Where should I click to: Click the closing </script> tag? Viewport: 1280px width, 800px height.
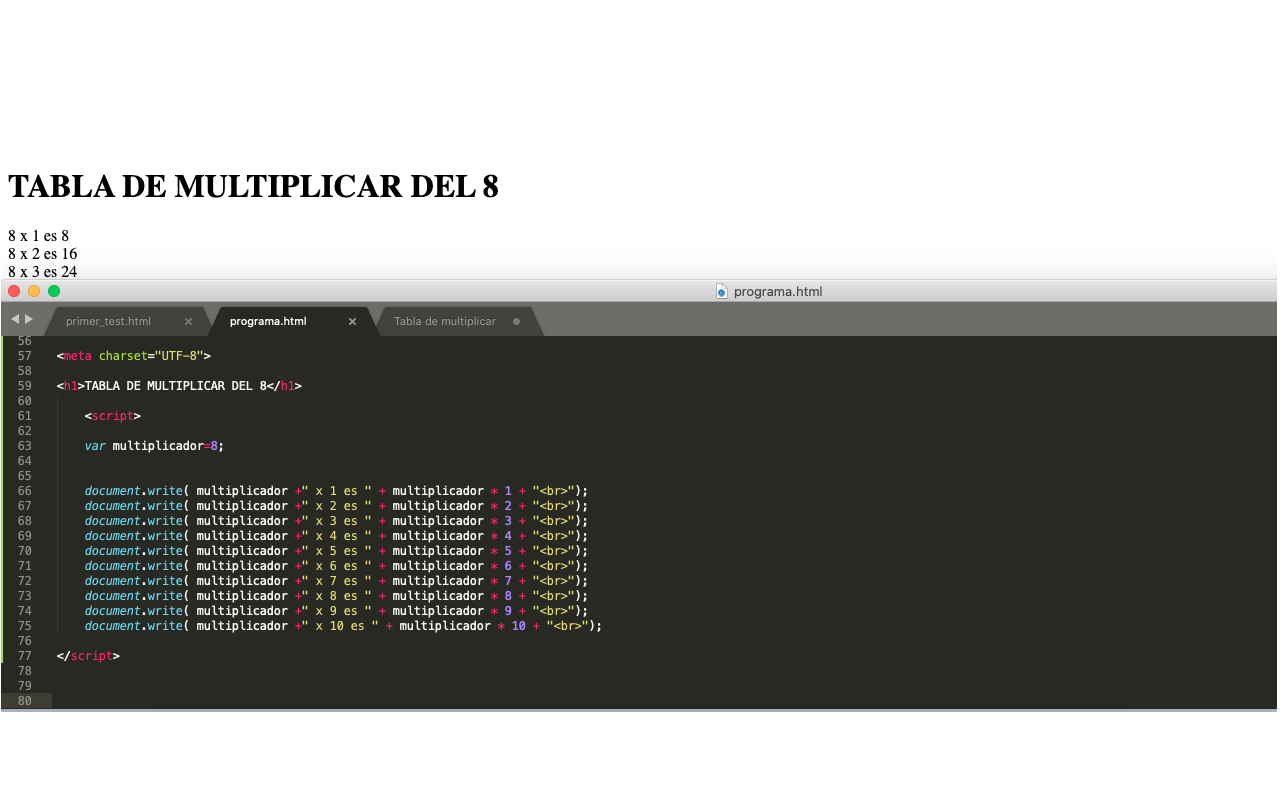(x=88, y=656)
